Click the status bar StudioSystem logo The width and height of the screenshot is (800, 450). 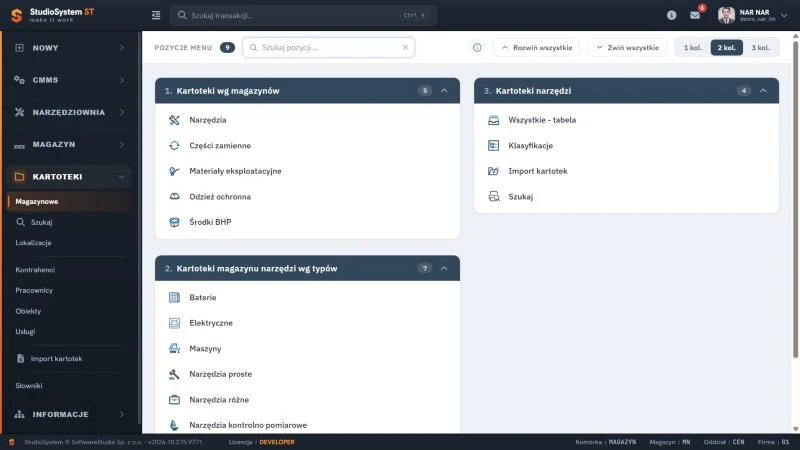point(11,442)
